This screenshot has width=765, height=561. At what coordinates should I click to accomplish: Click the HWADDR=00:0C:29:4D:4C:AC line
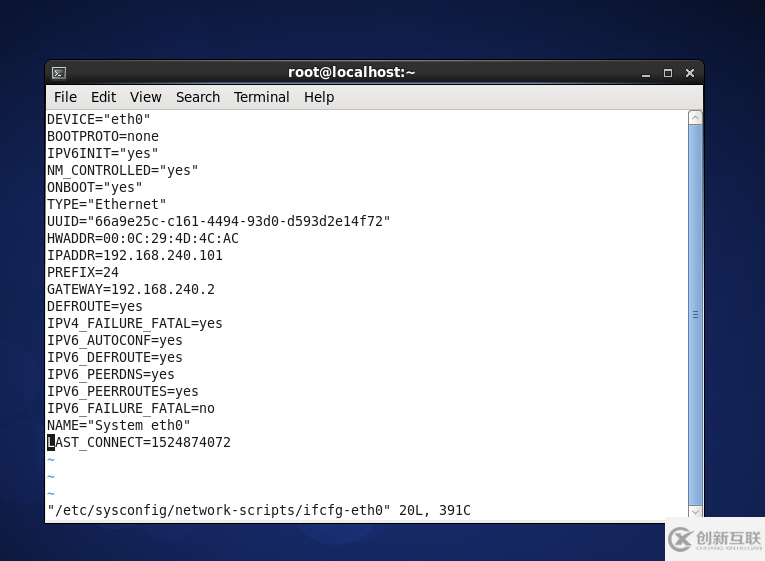click(x=142, y=239)
